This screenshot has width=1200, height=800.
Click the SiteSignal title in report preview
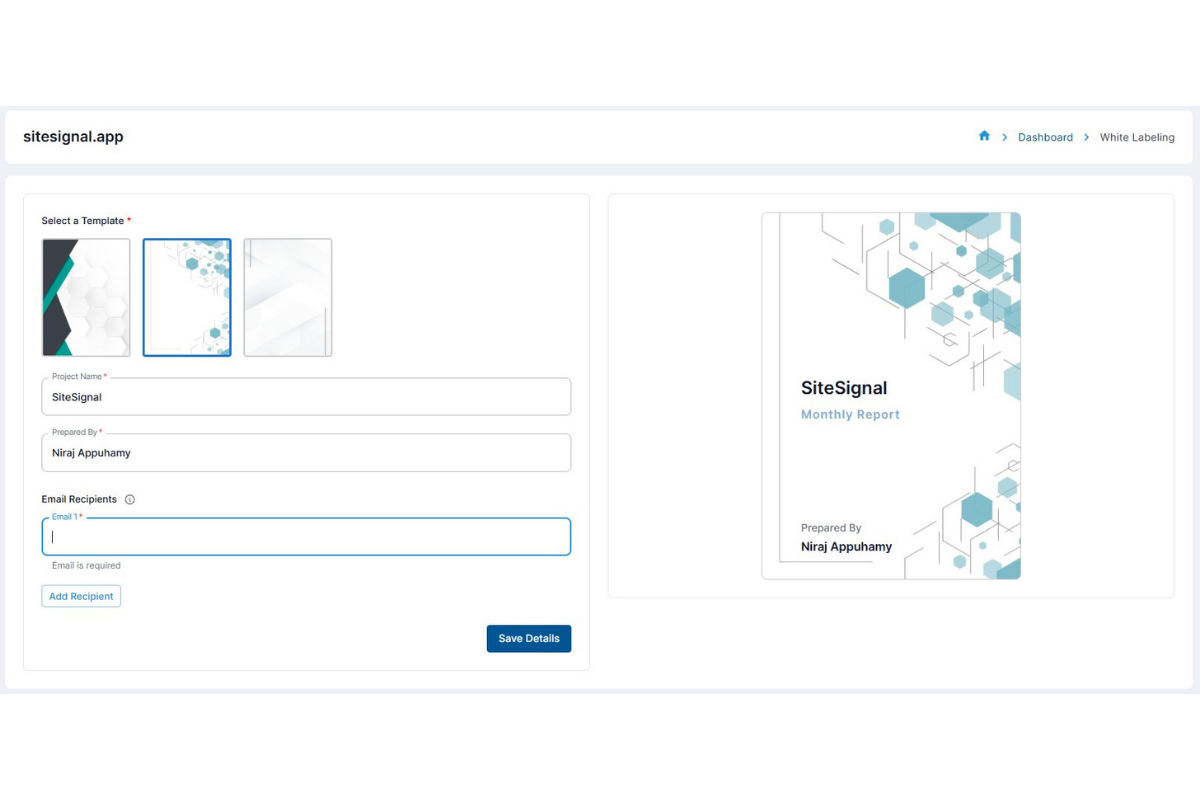click(x=844, y=388)
